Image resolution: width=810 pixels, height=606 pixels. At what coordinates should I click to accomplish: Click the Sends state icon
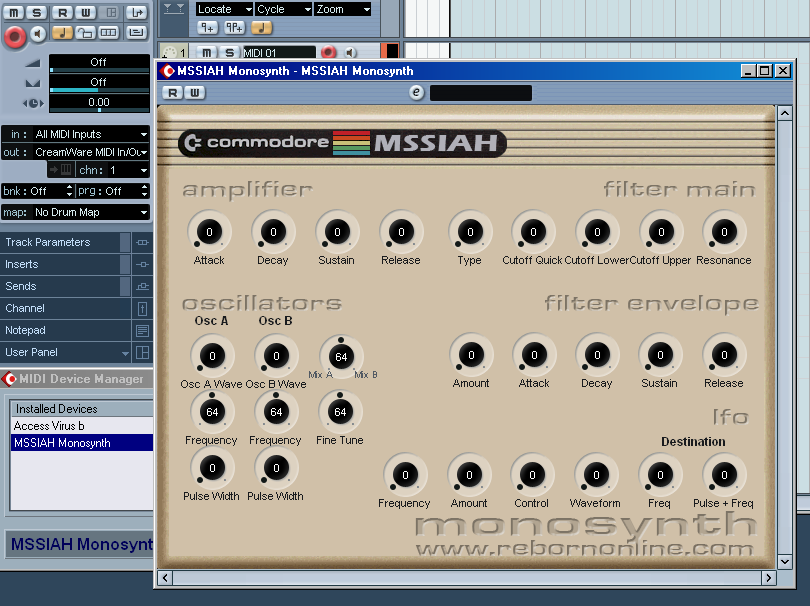coord(142,286)
